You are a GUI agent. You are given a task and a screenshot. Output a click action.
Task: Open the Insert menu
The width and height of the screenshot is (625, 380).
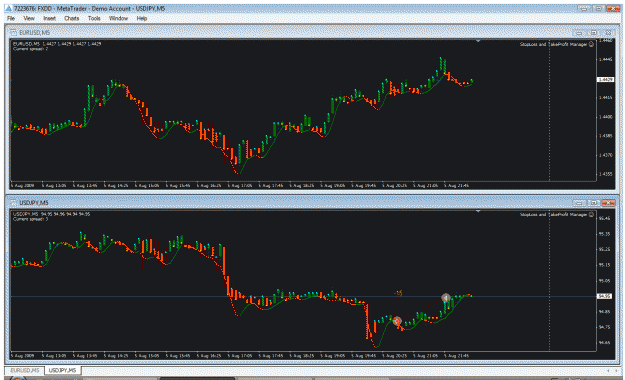click(x=49, y=18)
